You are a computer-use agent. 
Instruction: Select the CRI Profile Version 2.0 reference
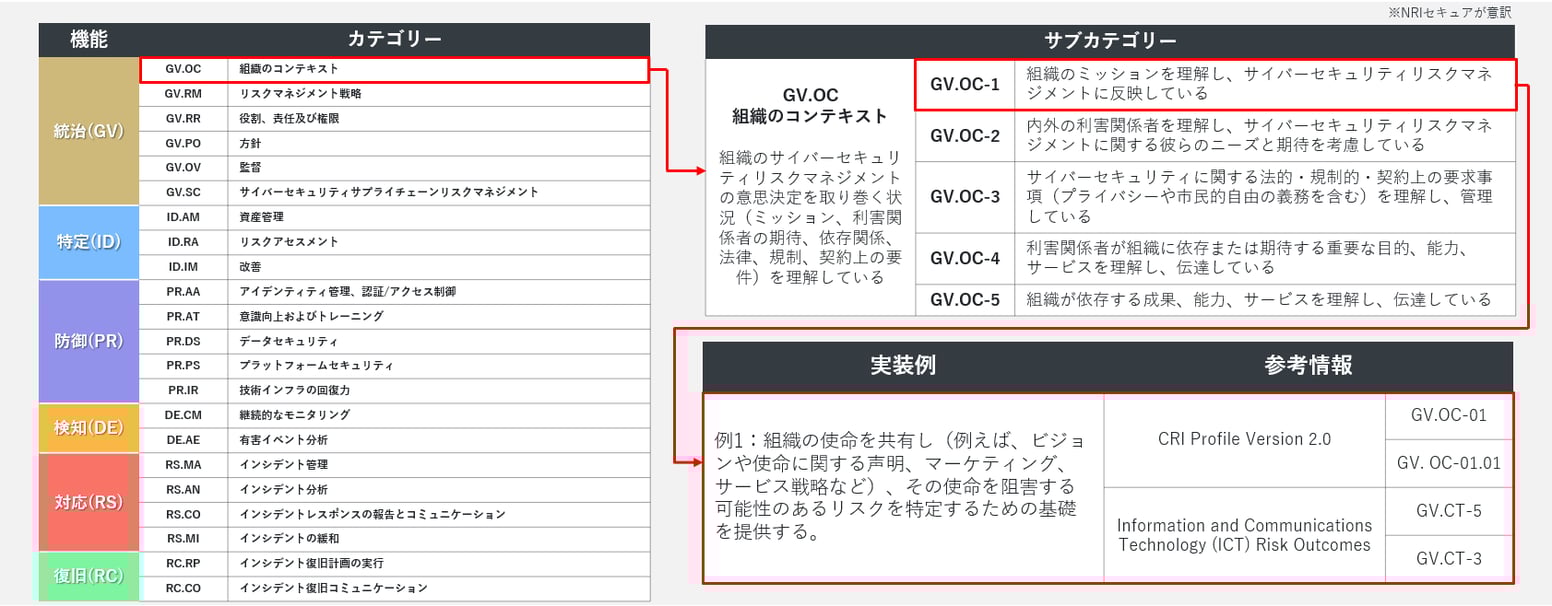click(1244, 439)
